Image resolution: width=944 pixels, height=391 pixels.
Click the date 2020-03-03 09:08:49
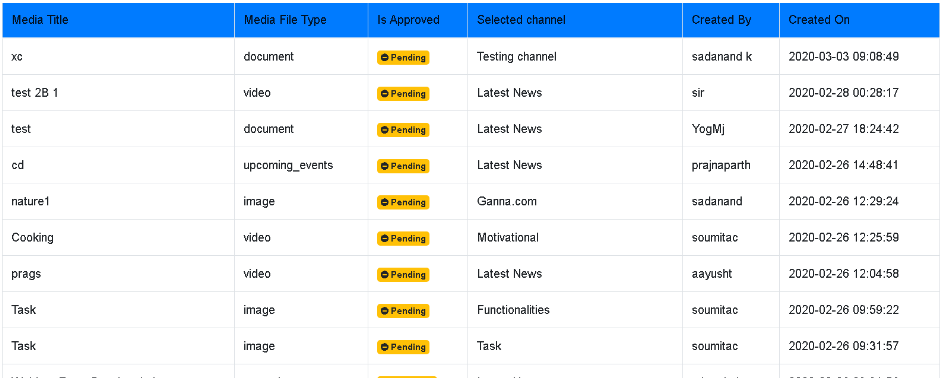click(x=843, y=57)
